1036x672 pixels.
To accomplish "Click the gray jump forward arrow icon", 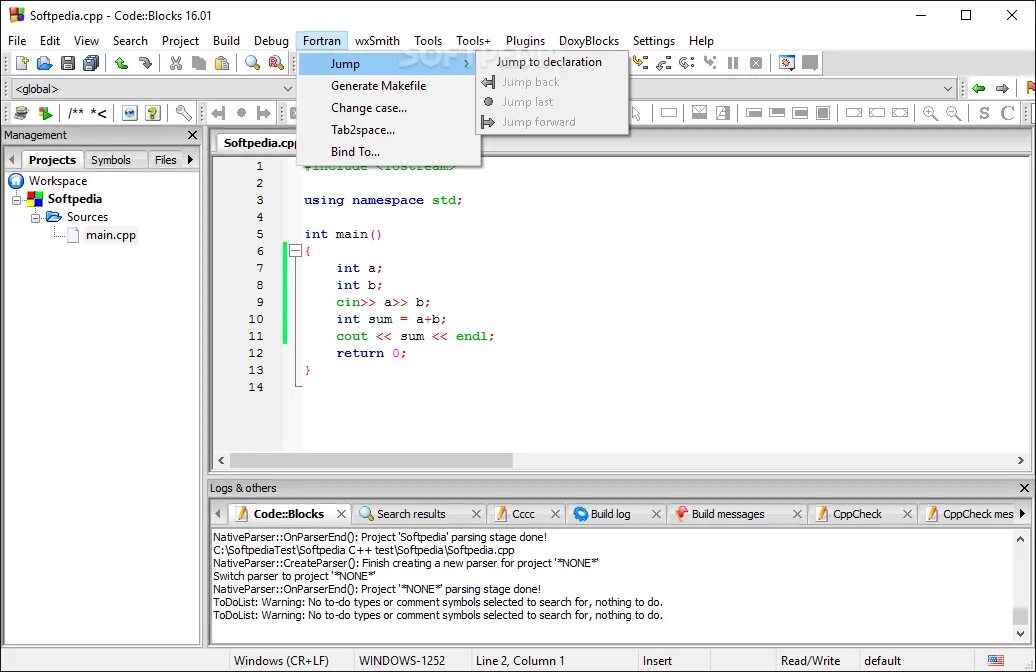I will [1002, 88].
